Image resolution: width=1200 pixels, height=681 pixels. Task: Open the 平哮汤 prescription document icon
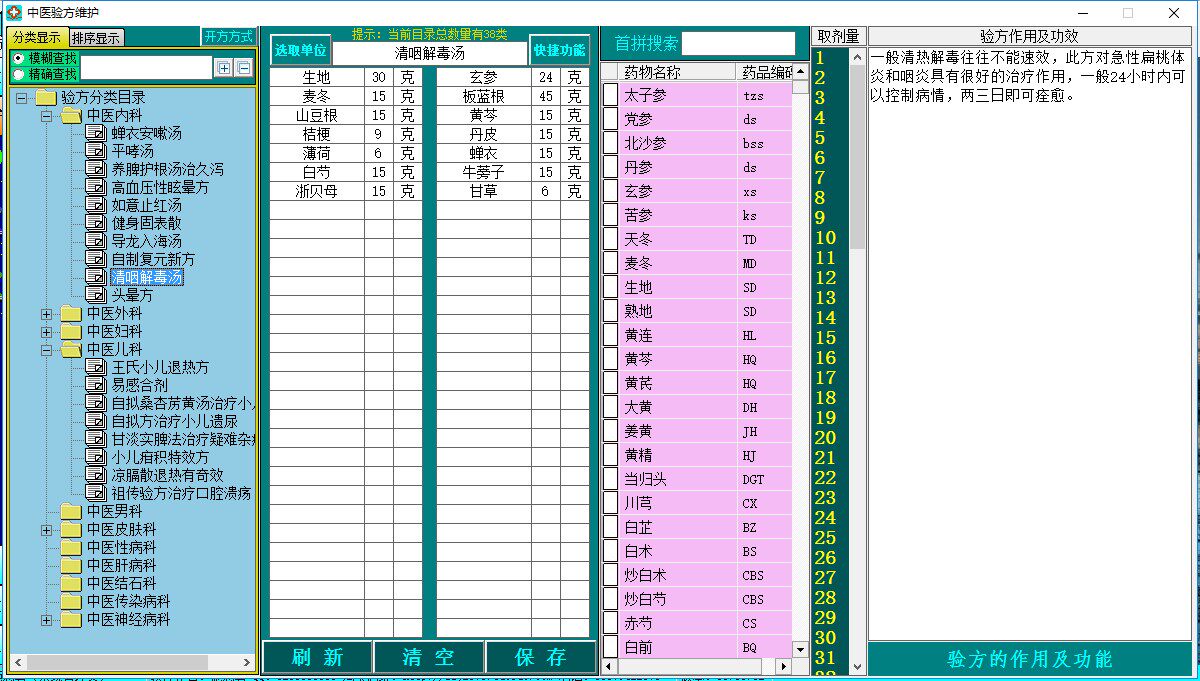pyautogui.click(x=96, y=151)
